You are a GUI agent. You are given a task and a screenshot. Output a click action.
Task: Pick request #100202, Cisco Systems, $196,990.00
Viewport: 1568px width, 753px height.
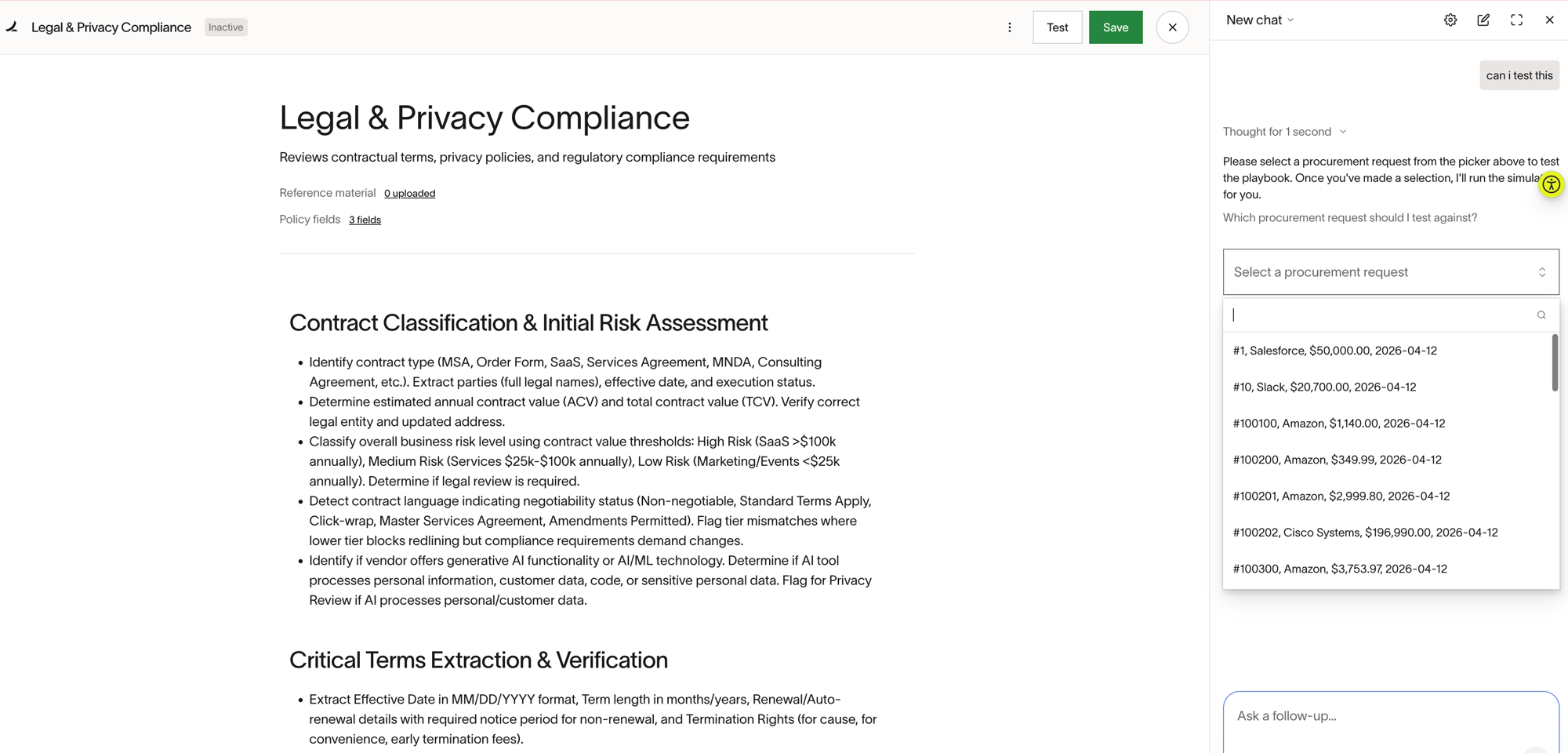click(1387, 533)
